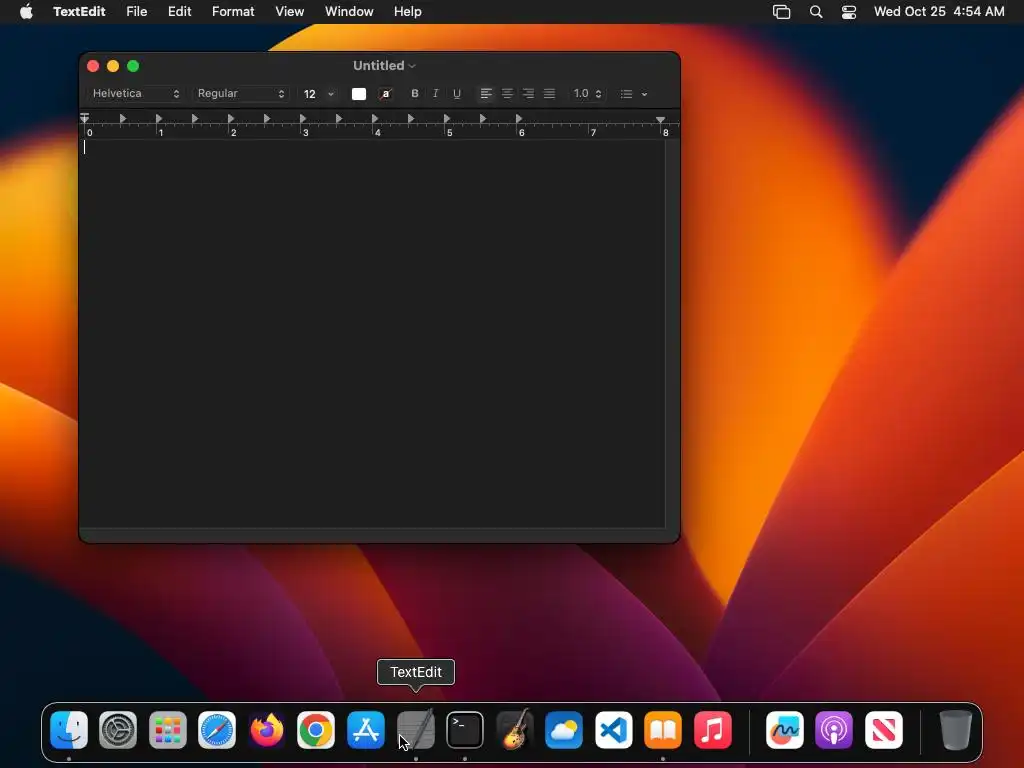
Task: Open Spotlight search in menu bar
Action: [816, 12]
